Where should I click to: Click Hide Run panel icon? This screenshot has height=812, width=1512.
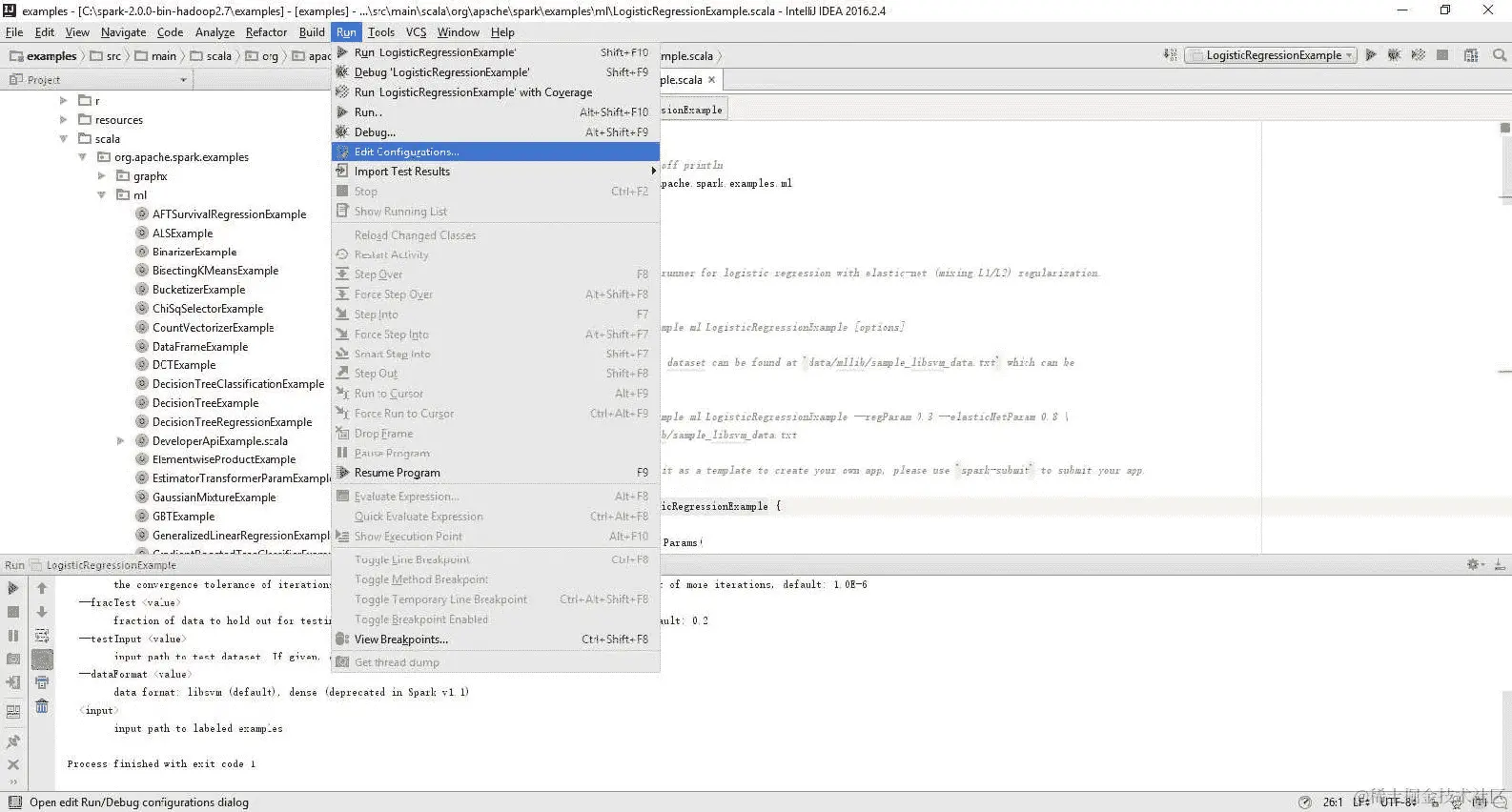point(1500,565)
